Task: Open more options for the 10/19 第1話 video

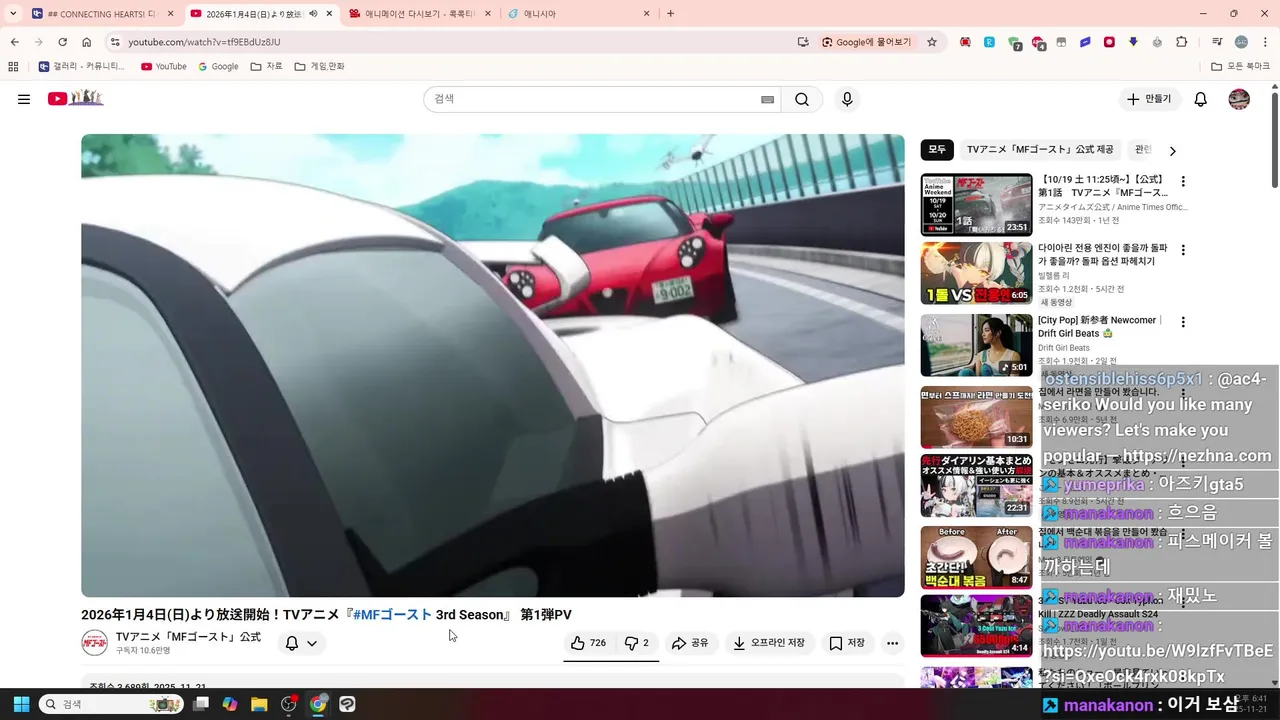Action: coord(1183,182)
